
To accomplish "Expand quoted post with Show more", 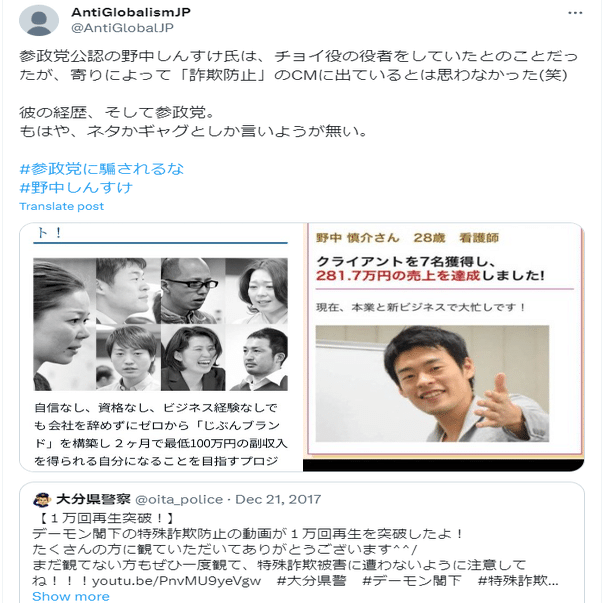I will tap(71, 596).
